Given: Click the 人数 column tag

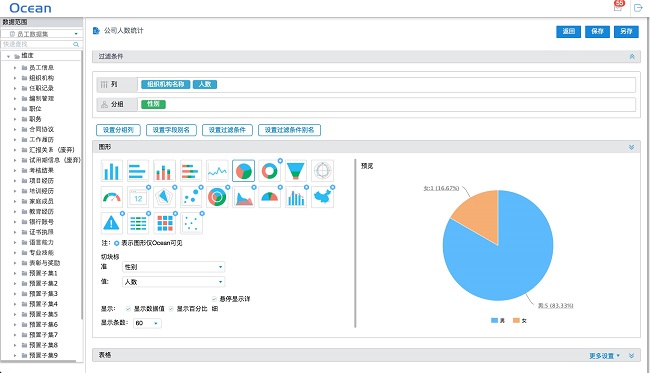Looking at the screenshot, I should click(x=205, y=84).
